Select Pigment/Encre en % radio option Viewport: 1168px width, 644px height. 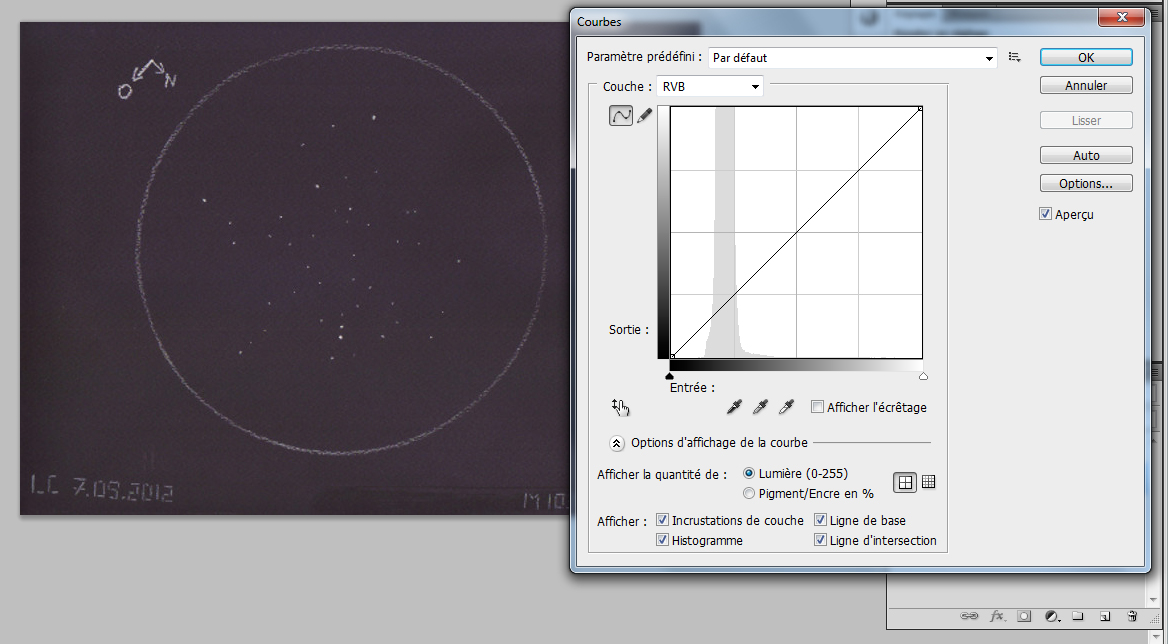749,493
